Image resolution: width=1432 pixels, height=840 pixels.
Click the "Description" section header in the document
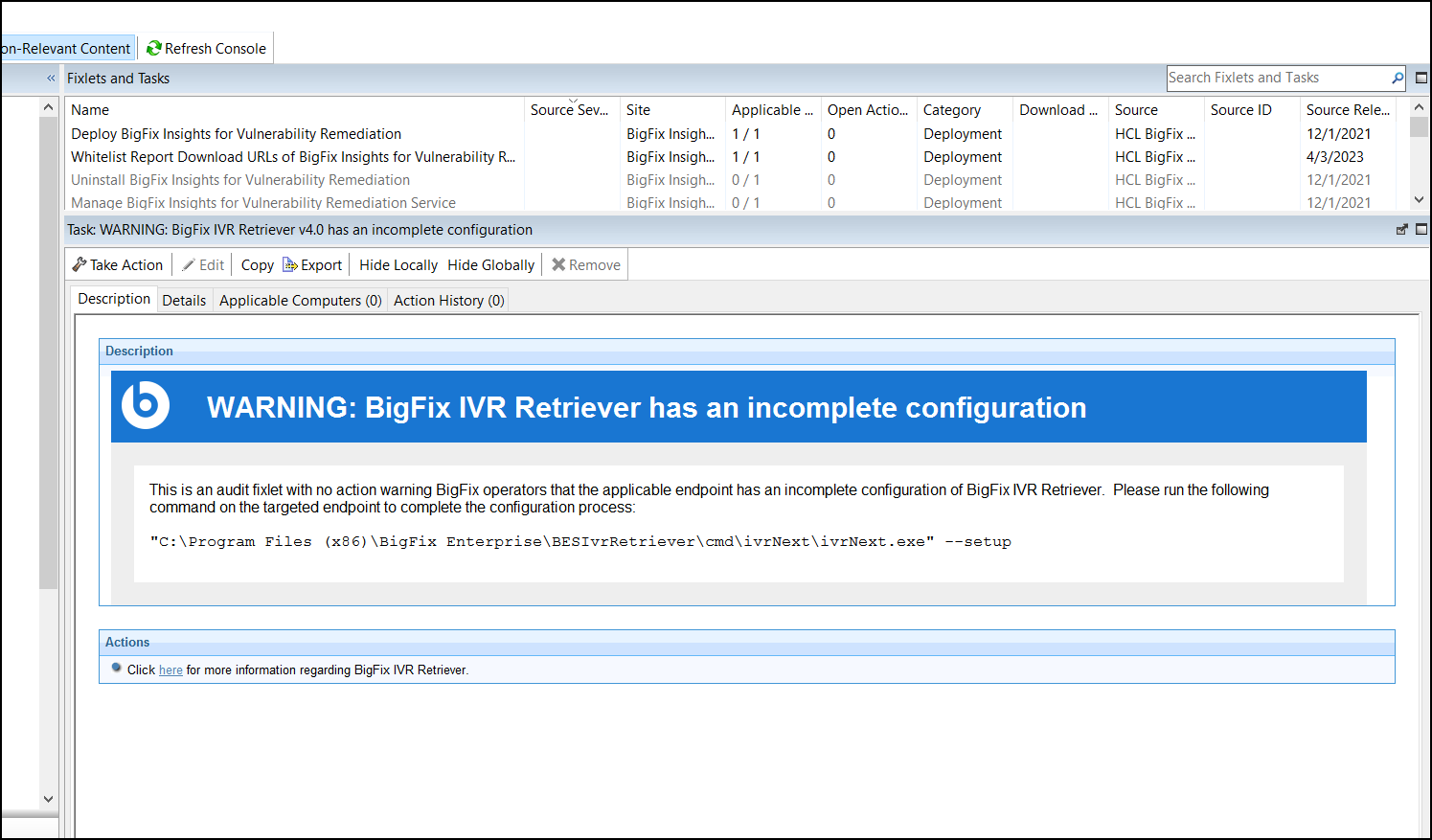(x=139, y=352)
